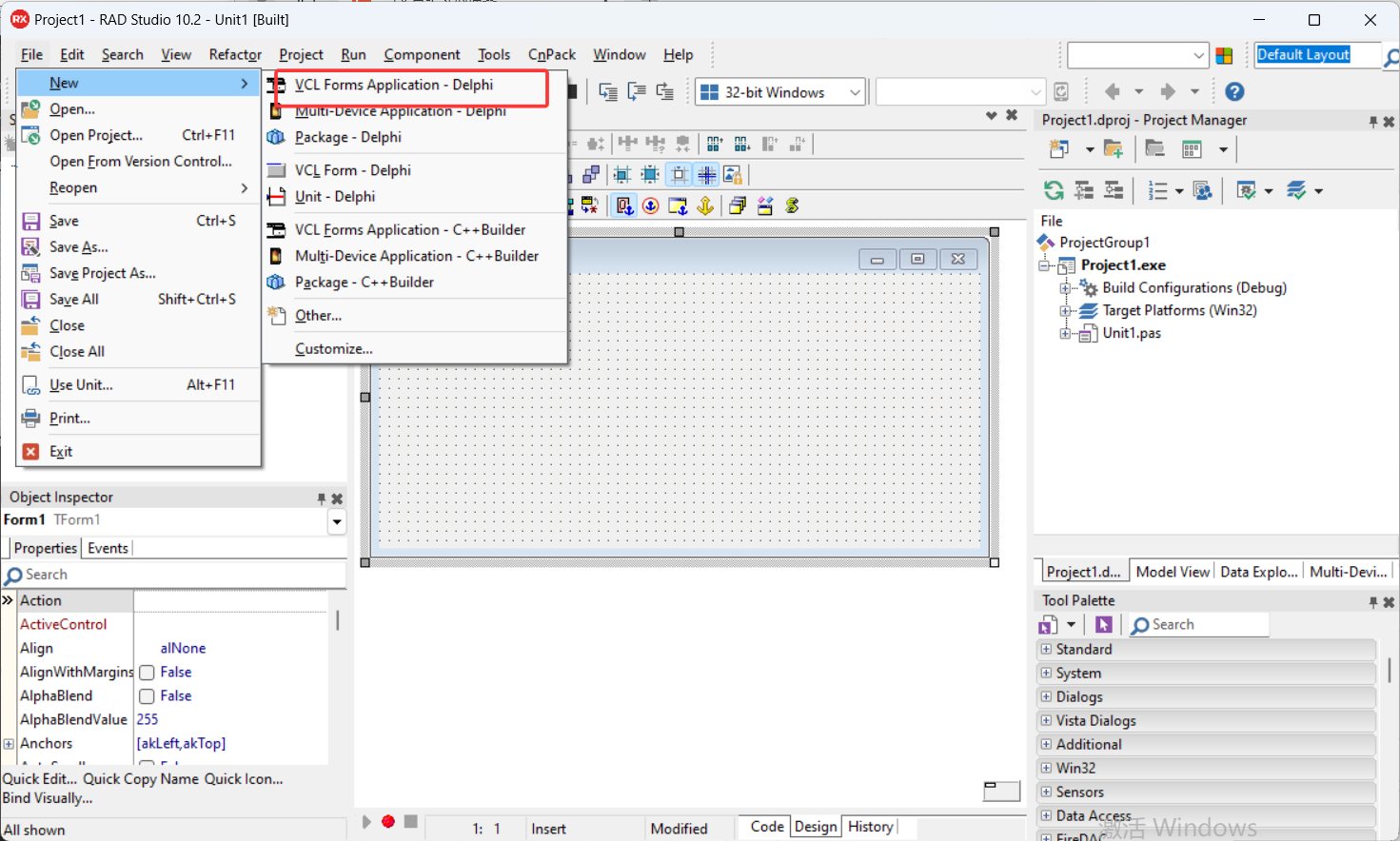Open the empty desktop layout combo box
The image size is (1400, 841).
click(x=1138, y=56)
